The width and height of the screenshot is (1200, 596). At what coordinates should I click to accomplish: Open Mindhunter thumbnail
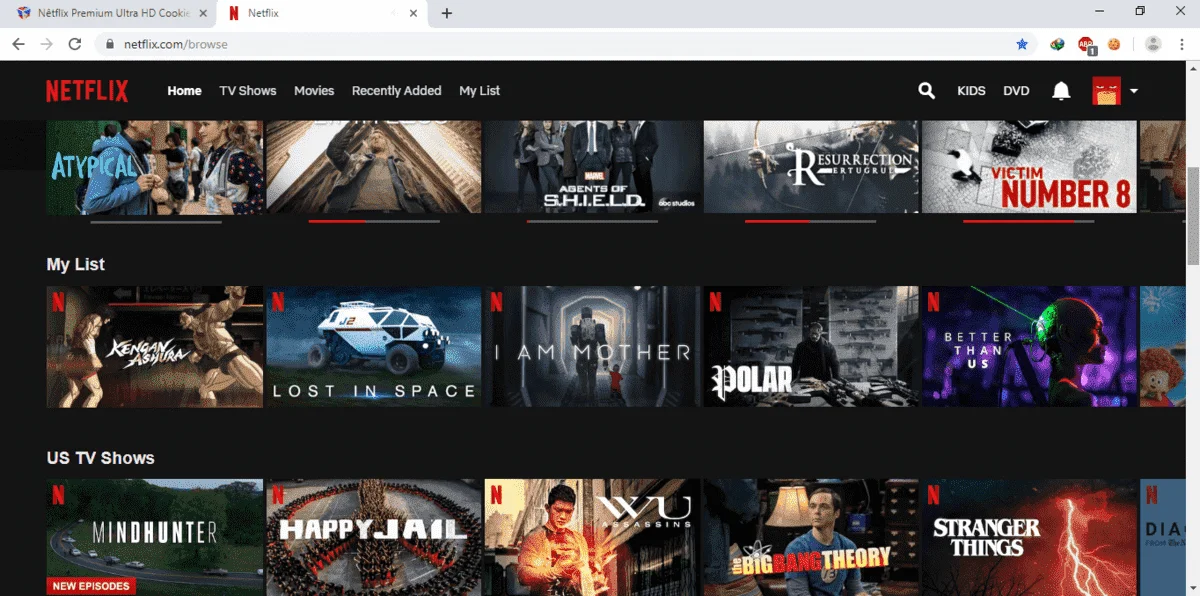pyautogui.click(x=155, y=537)
